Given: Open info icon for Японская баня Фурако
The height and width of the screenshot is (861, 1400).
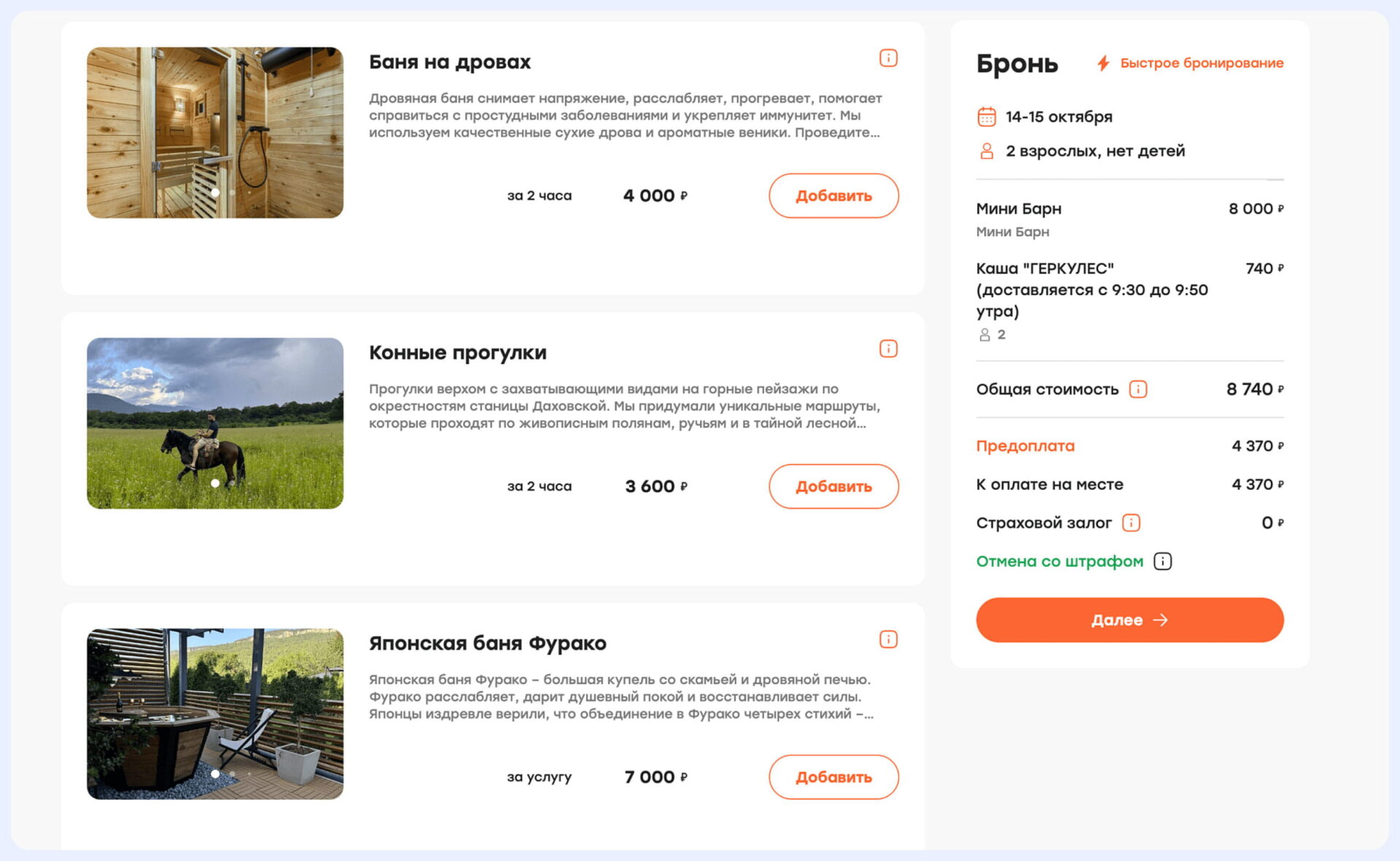Looking at the screenshot, I should (888, 639).
